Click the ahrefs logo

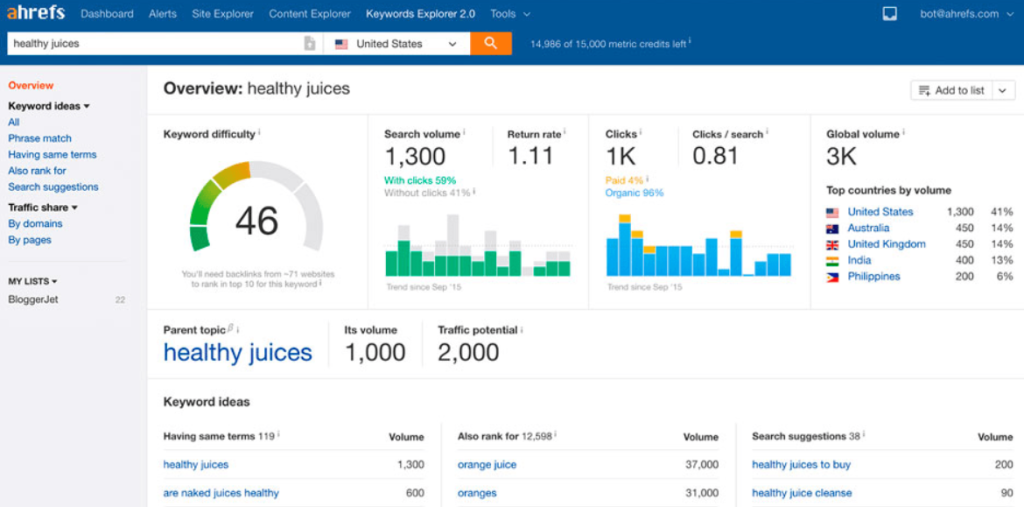pyautogui.click(x=35, y=13)
